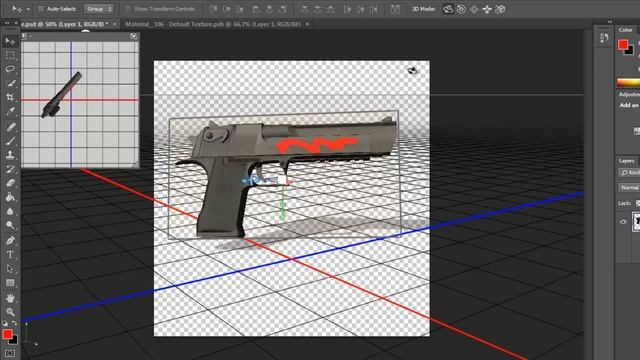Activate the Scale 3D Object mode

click(x=500, y=9)
